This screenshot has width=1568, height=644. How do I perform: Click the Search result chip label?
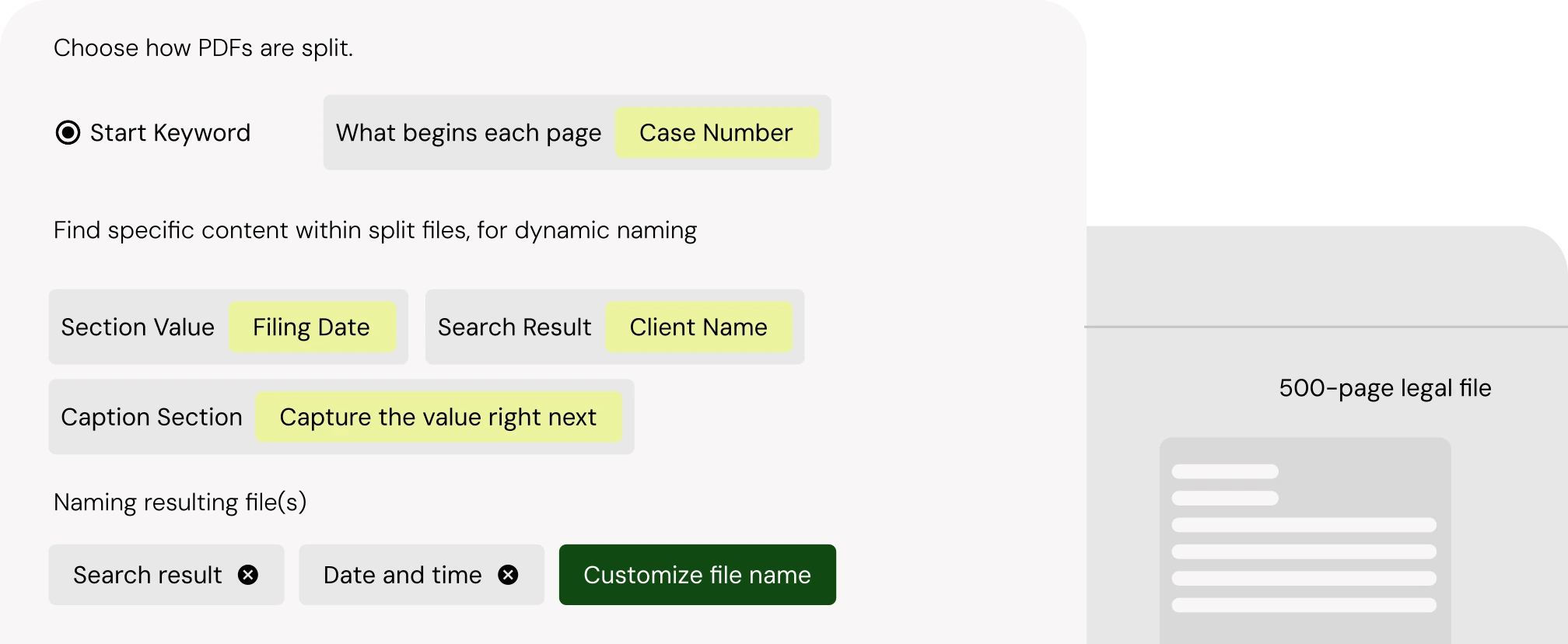pos(148,575)
